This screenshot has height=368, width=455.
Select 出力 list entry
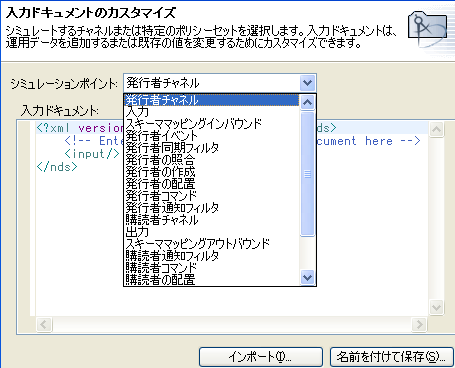tap(212, 232)
